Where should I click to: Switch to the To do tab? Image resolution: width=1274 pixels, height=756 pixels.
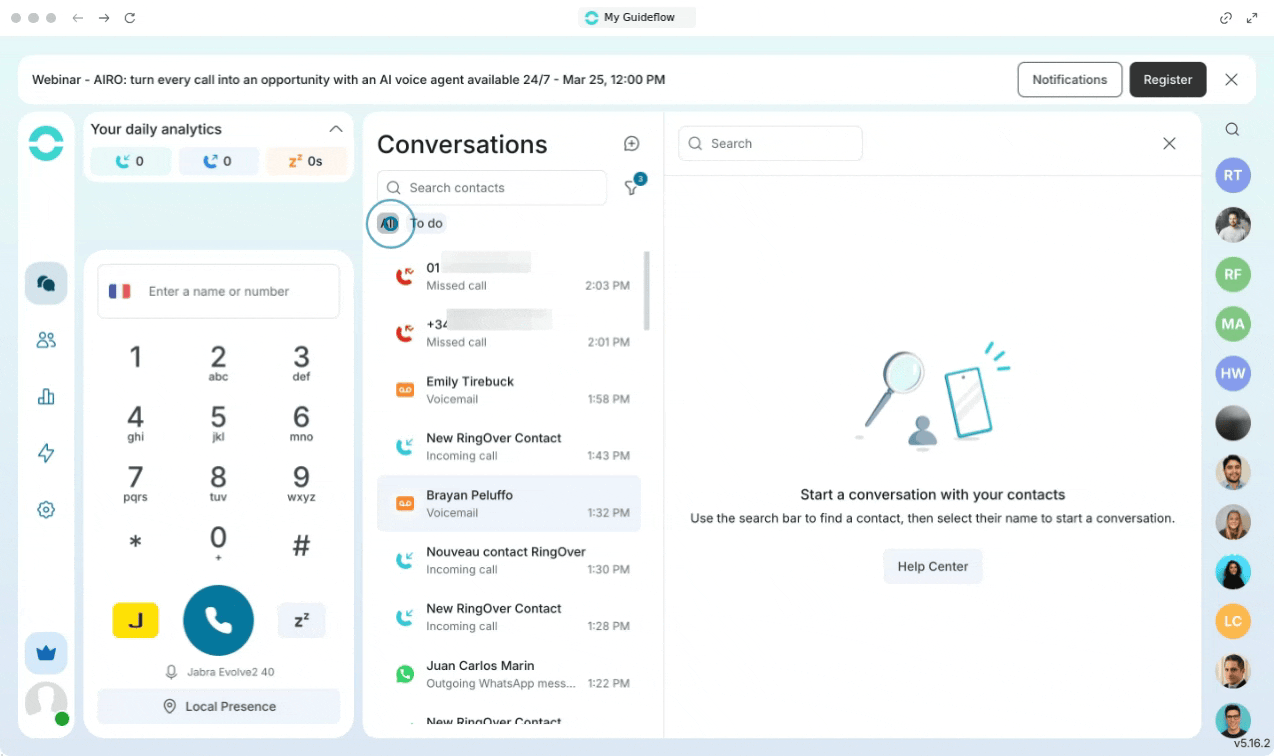428,223
